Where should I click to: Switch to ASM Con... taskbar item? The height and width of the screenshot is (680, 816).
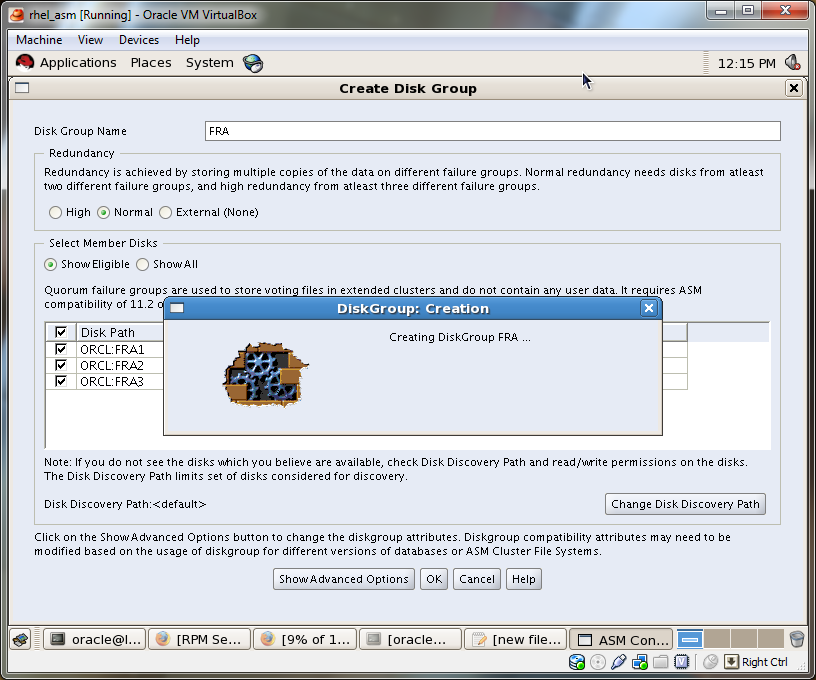[x=621, y=639]
